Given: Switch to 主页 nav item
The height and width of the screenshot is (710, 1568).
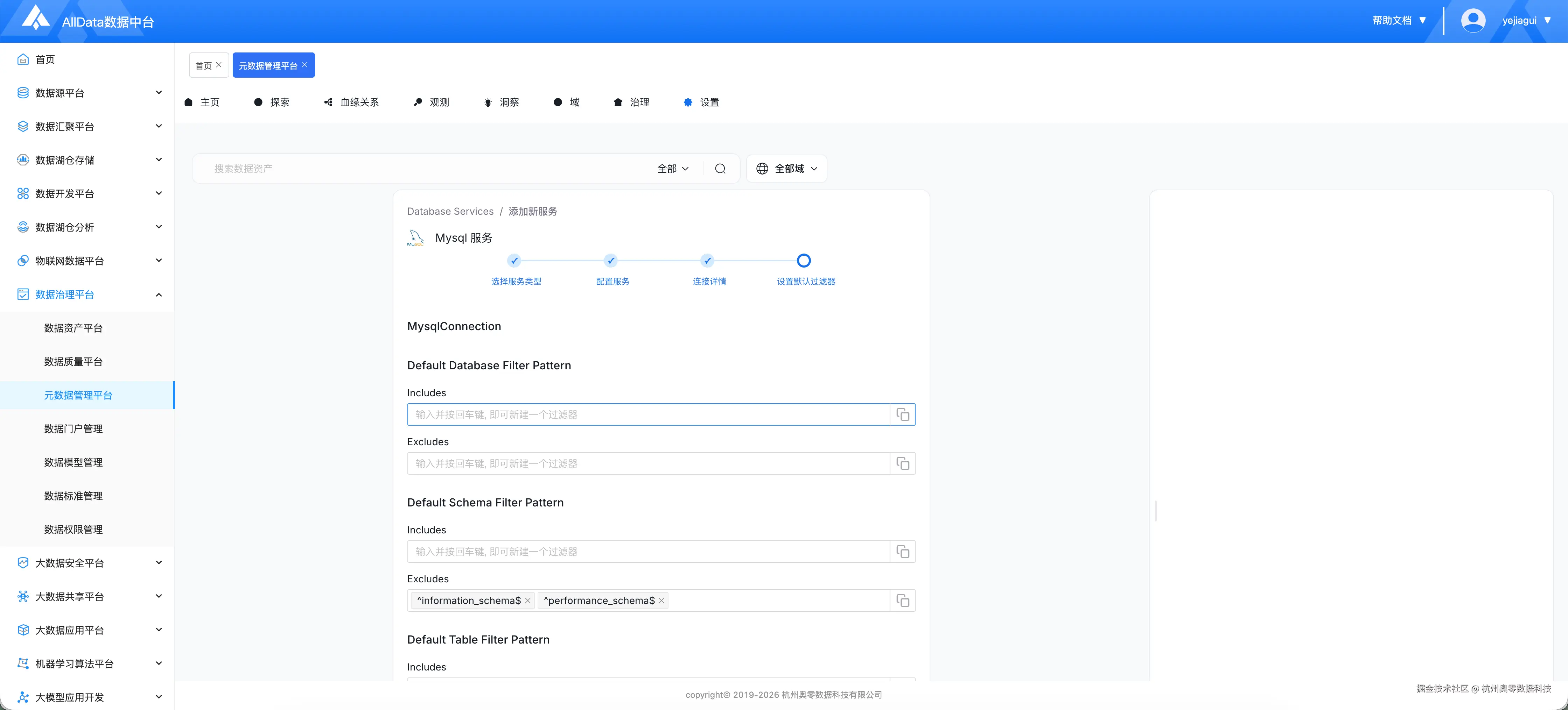Looking at the screenshot, I should click(202, 102).
